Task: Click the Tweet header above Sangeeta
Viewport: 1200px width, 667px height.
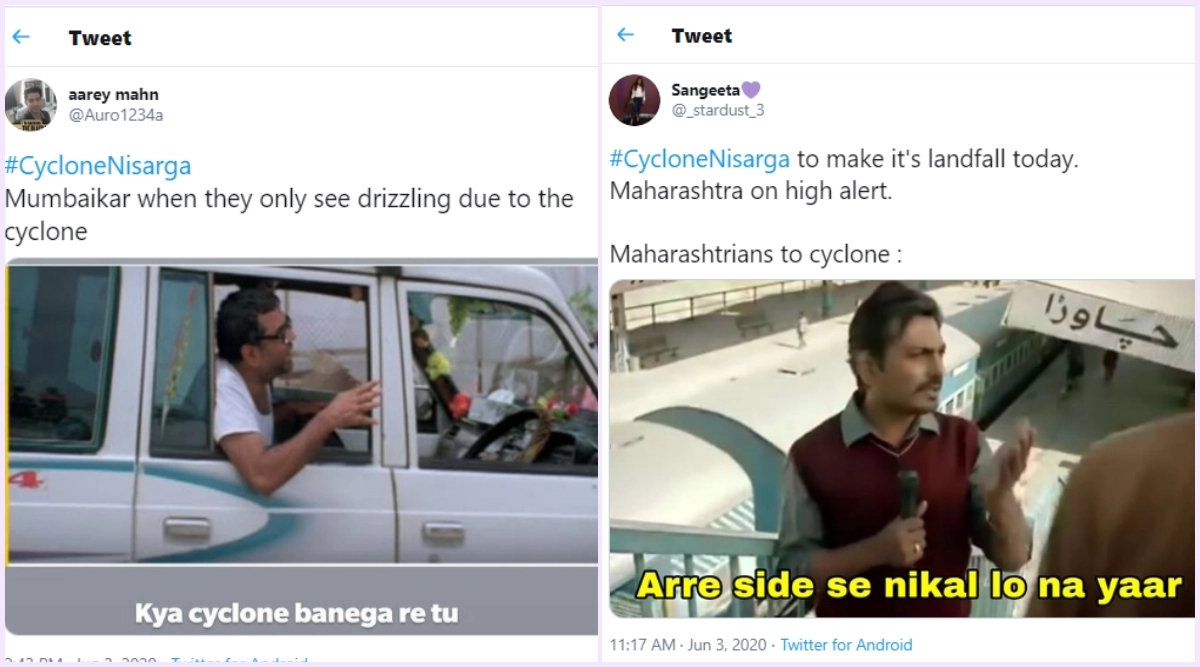Action: point(702,36)
